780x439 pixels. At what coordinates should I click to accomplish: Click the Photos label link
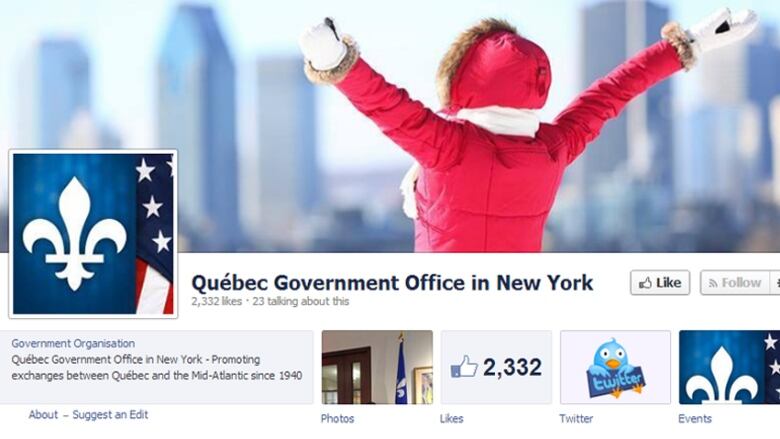point(337,419)
